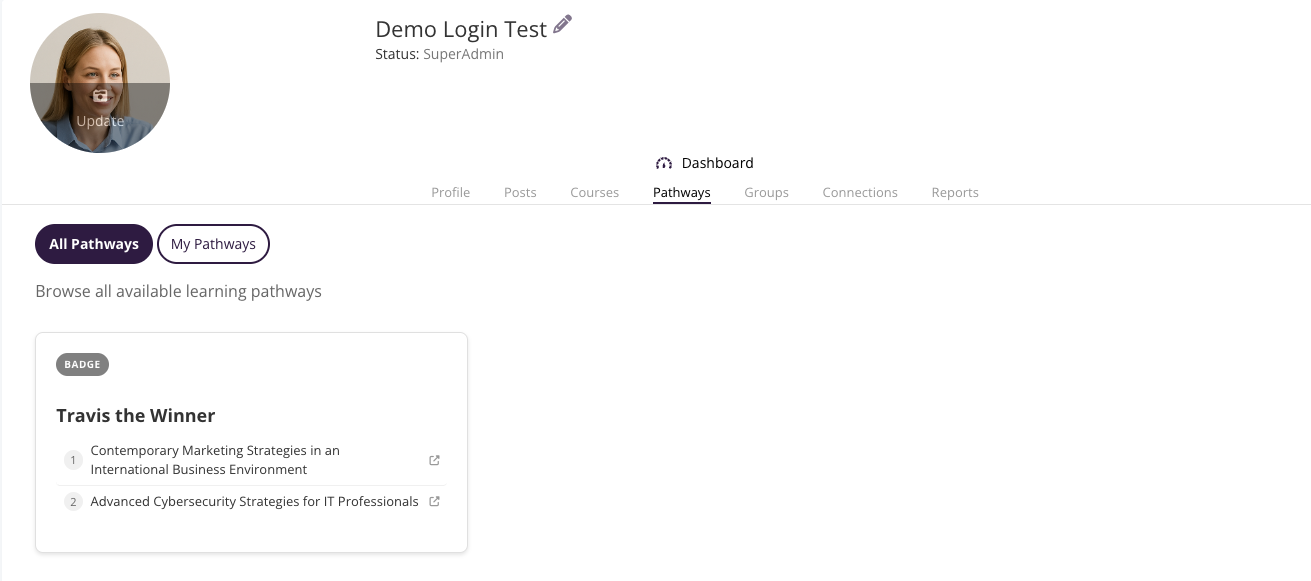Click the step 2 number circle
The image size is (1311, 581).
pos(73,502)
